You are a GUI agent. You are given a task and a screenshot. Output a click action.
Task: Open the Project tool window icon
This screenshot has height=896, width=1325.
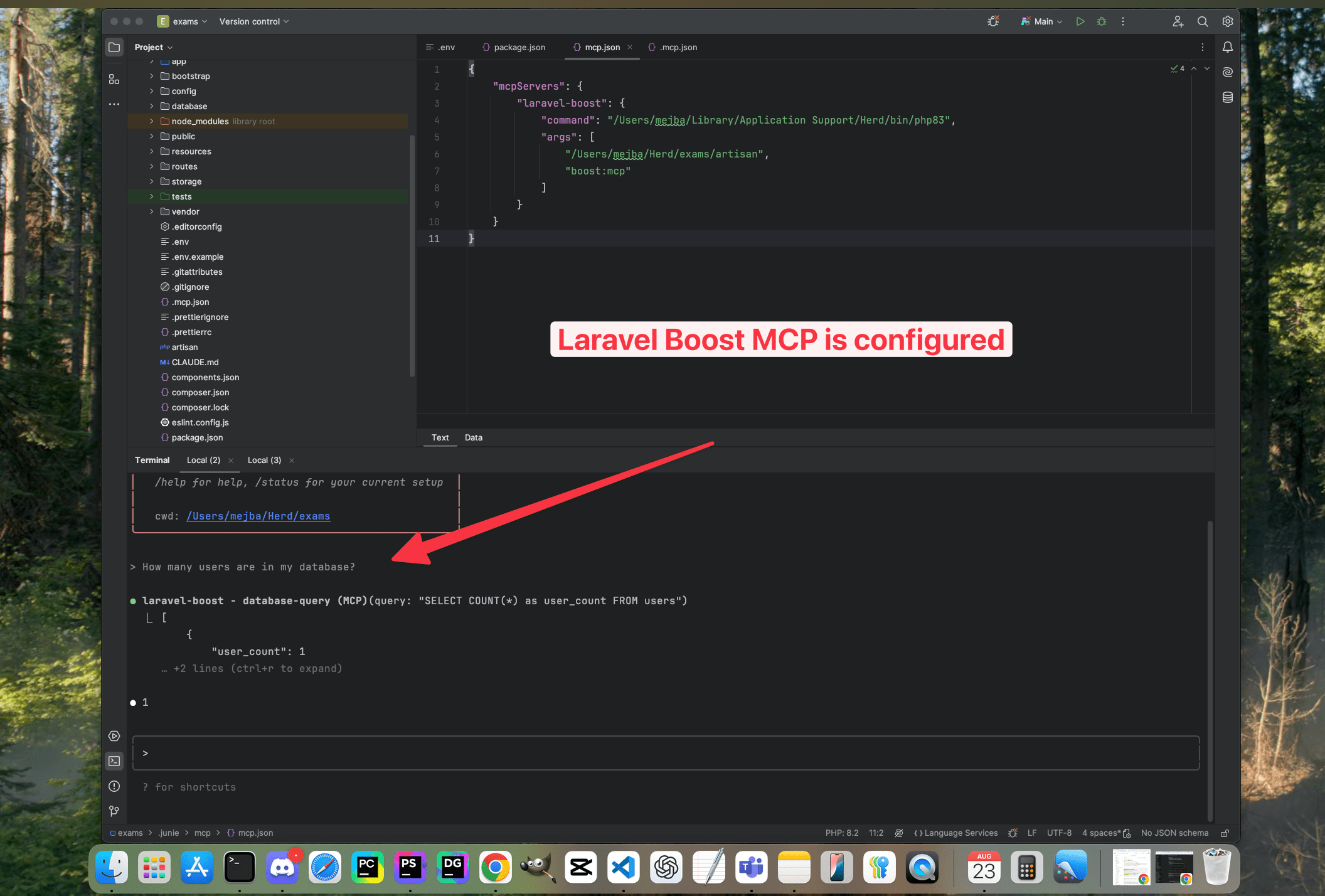[114, 47]
